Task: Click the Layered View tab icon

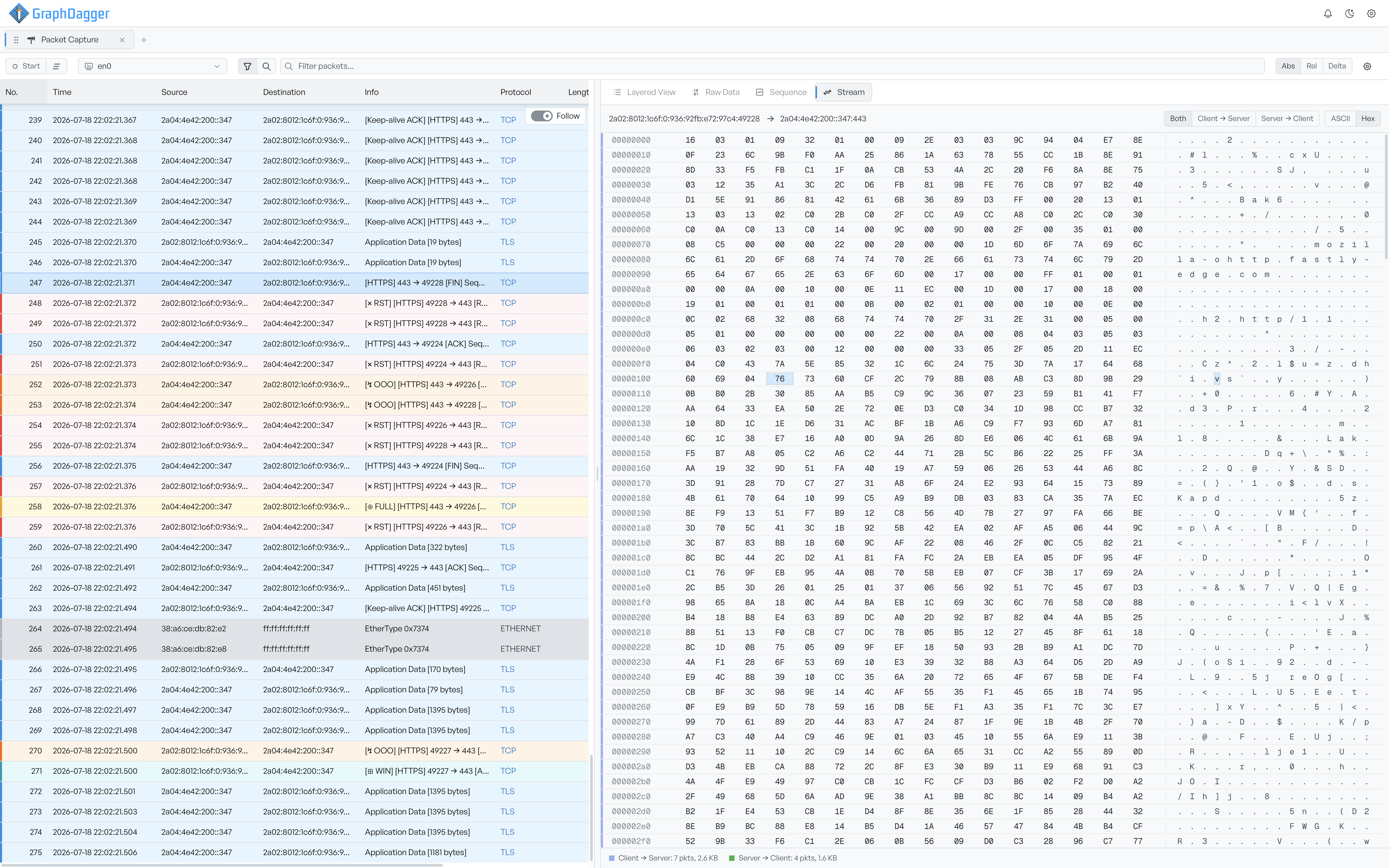Action: point(618,92)
